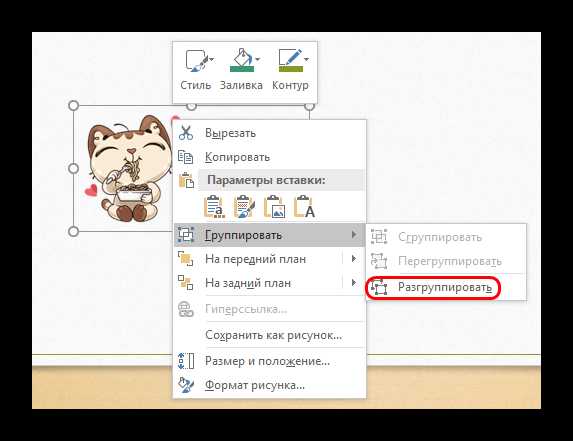Click the Перегруппировать submenu icon
Viewport: 573px width, 441px height.
tap(379, 261)
